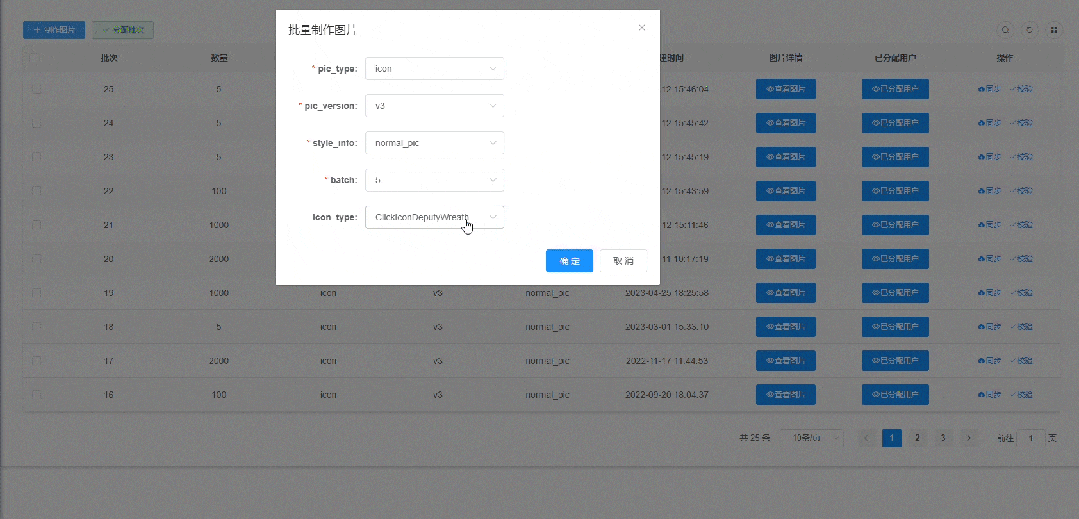Close the dialog with the X icon

coord(642,28)
